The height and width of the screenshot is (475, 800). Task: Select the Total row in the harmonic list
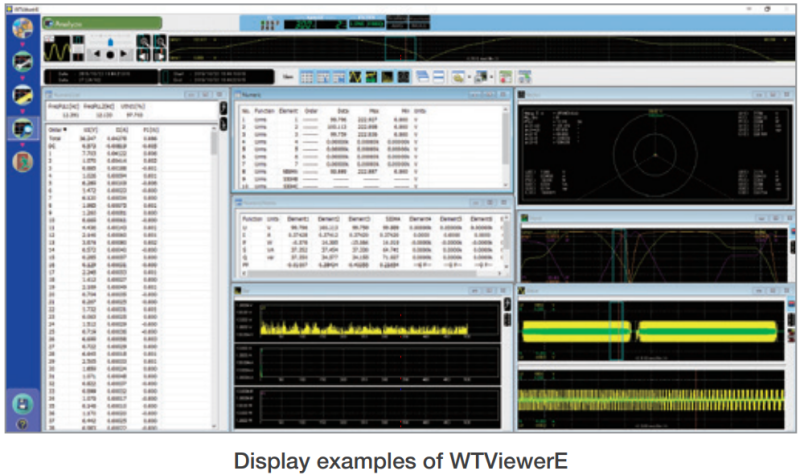(x=128, y=138)
